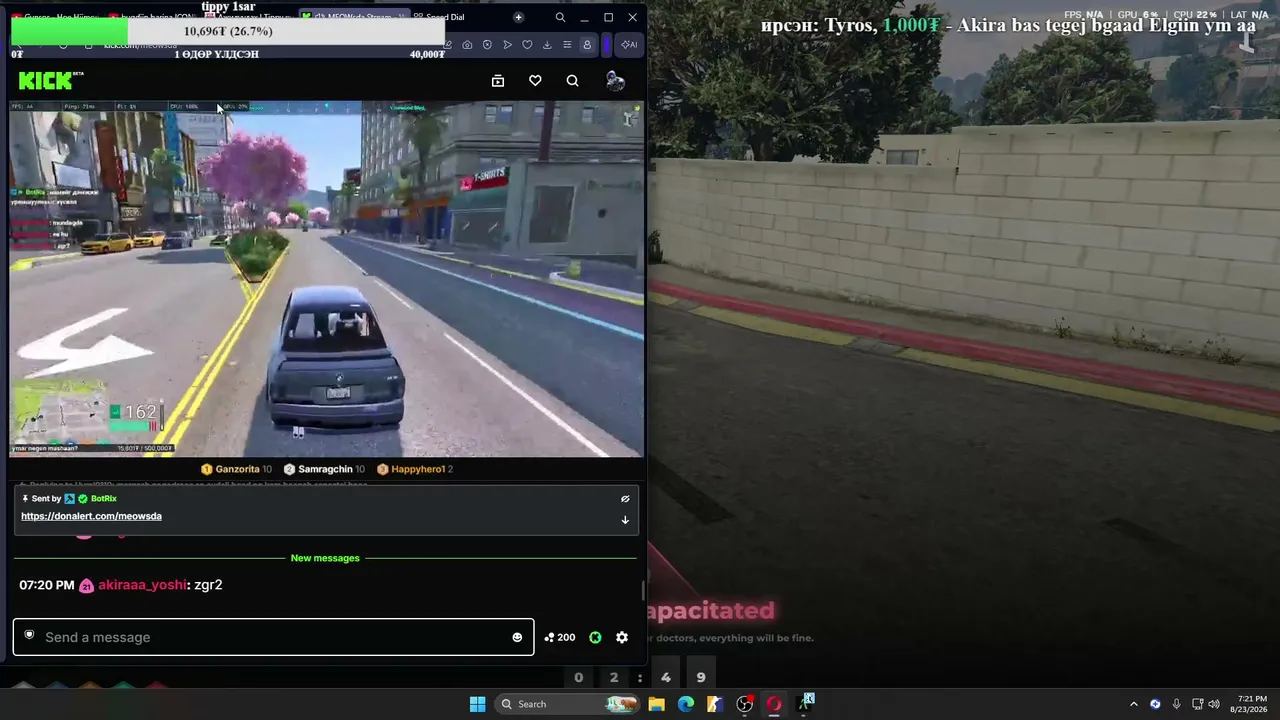
Task: Open Opera downloads icon
Action: click(547, 45)
